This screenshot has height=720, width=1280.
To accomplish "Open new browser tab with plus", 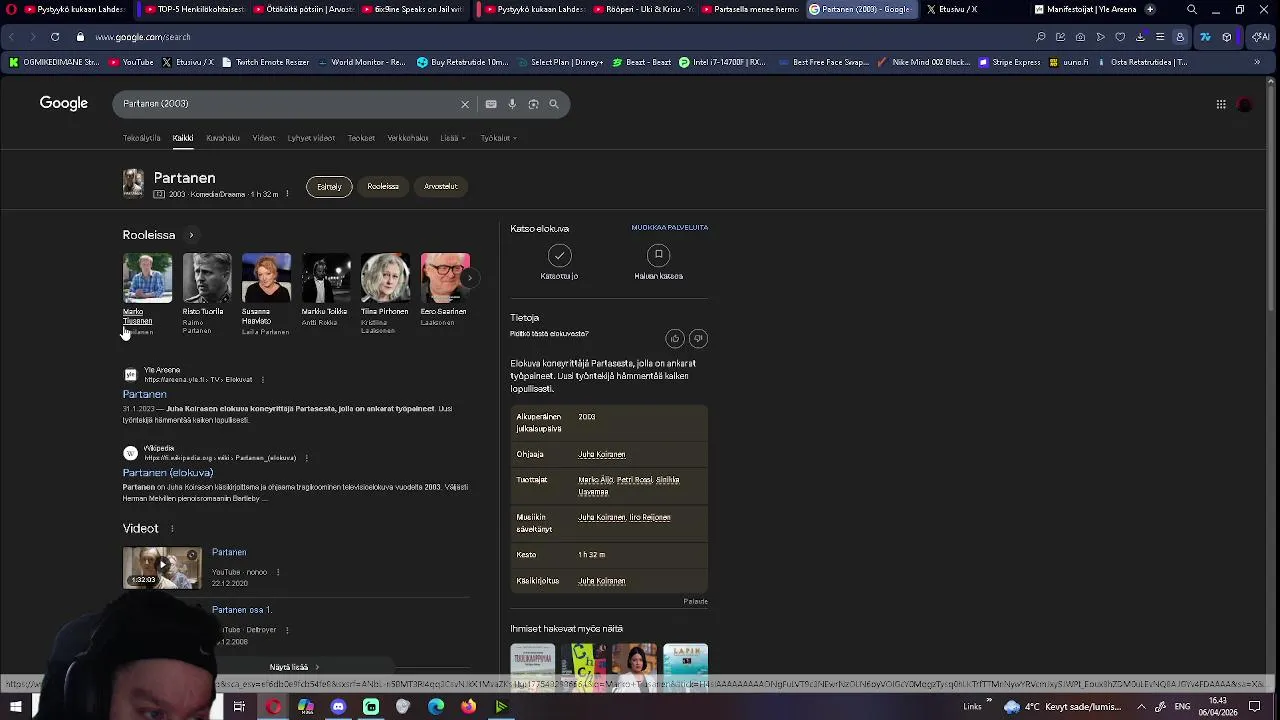I will point(1150,9).
